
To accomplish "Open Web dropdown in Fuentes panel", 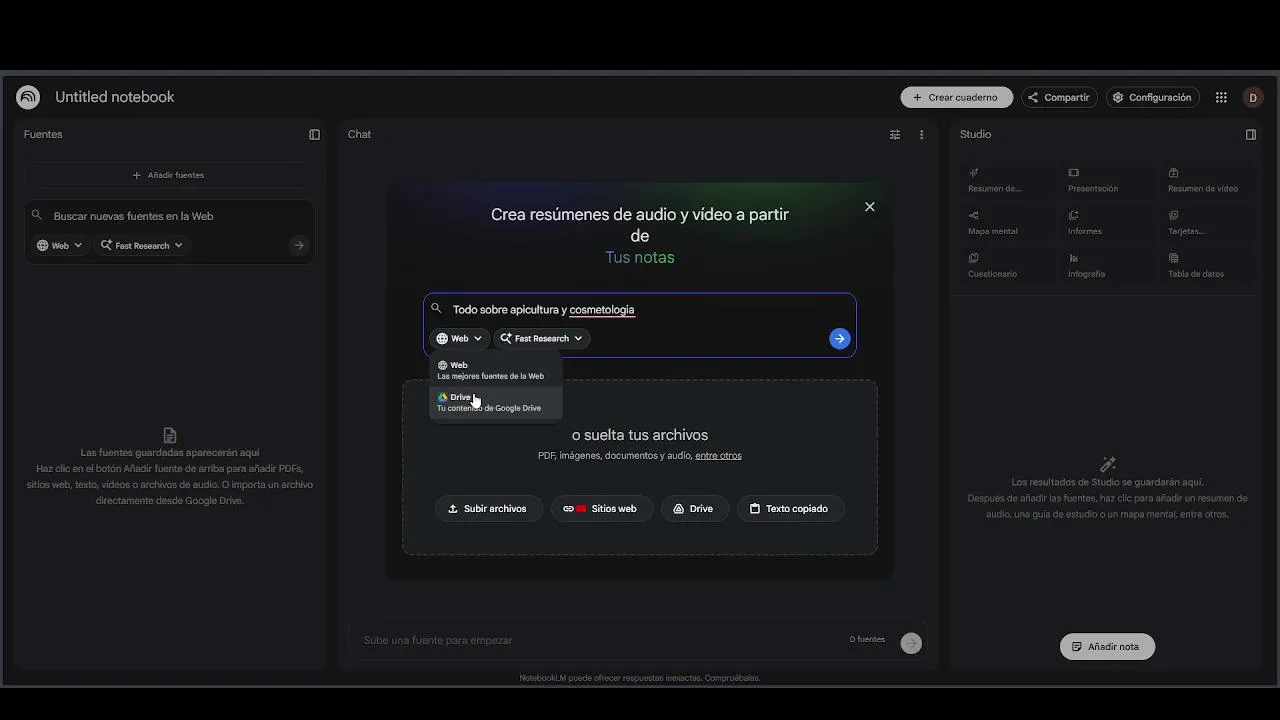I will coord(60,245).
